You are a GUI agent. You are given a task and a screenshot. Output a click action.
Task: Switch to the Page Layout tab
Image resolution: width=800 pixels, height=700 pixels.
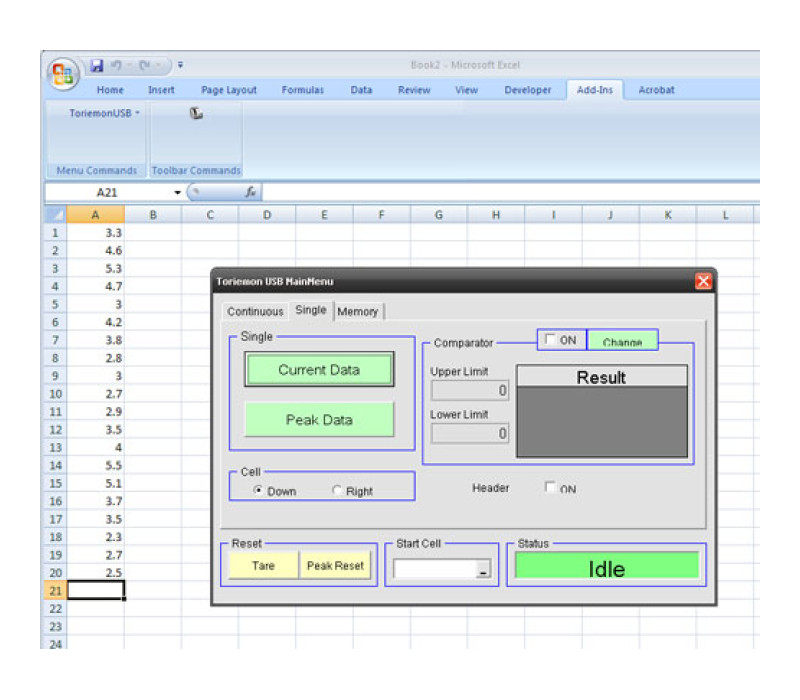tap(229, 90)
